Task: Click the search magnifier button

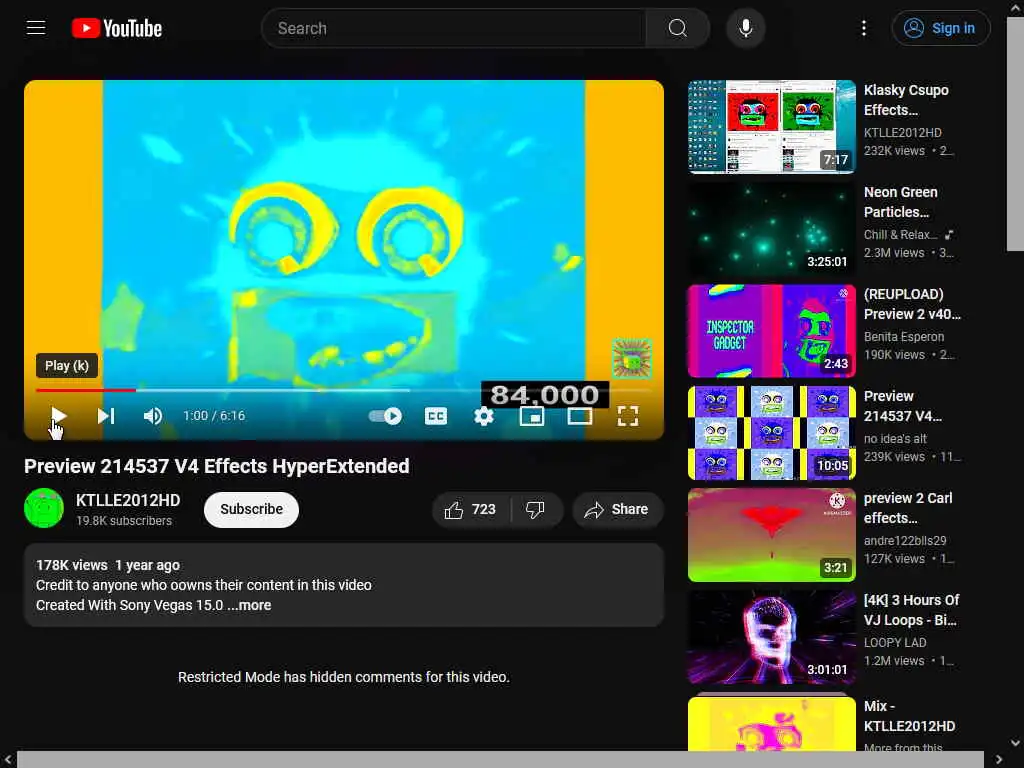Action: coord(677,28)
